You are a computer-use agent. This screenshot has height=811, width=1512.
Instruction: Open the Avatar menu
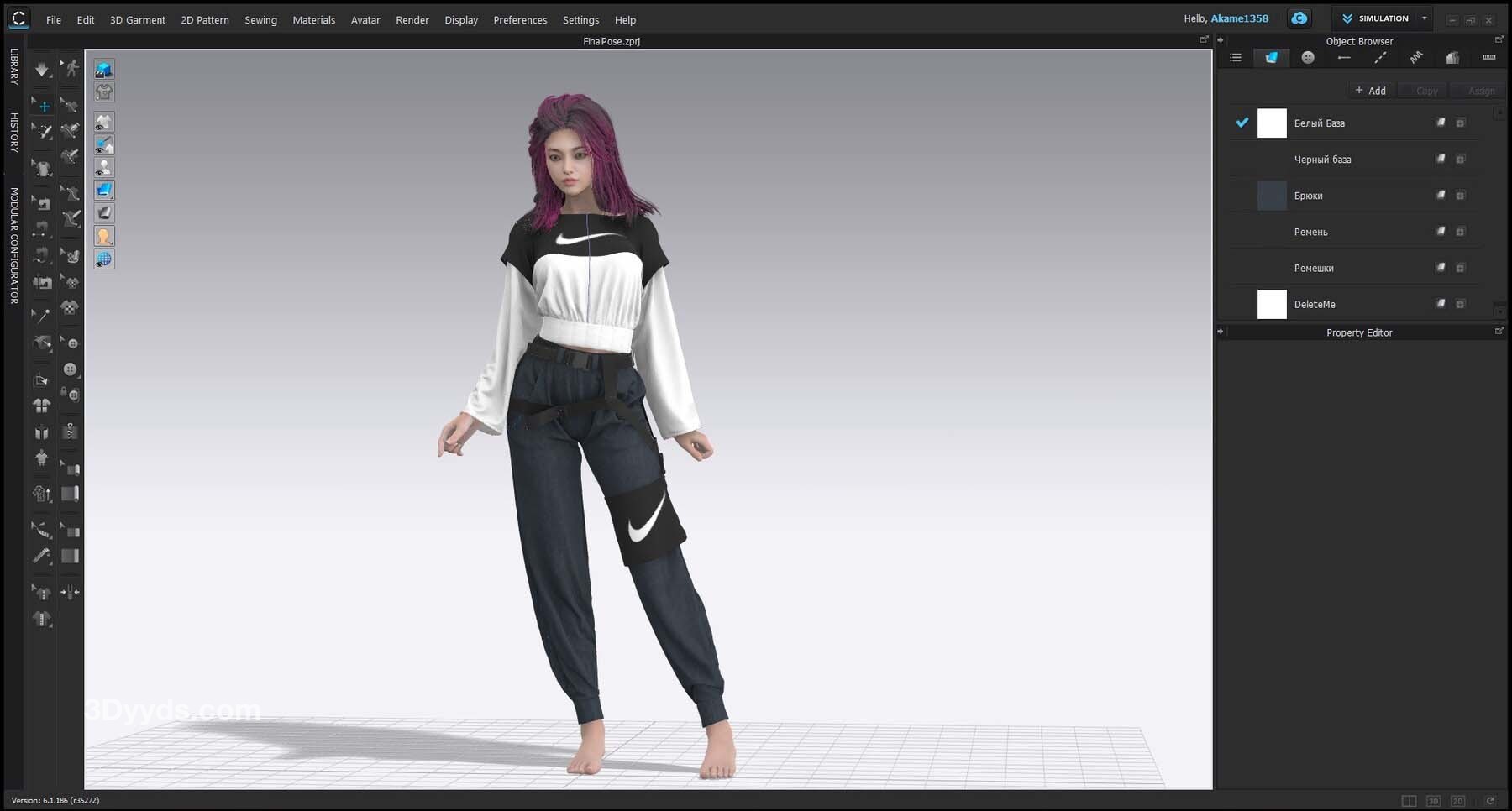point(365,19)
